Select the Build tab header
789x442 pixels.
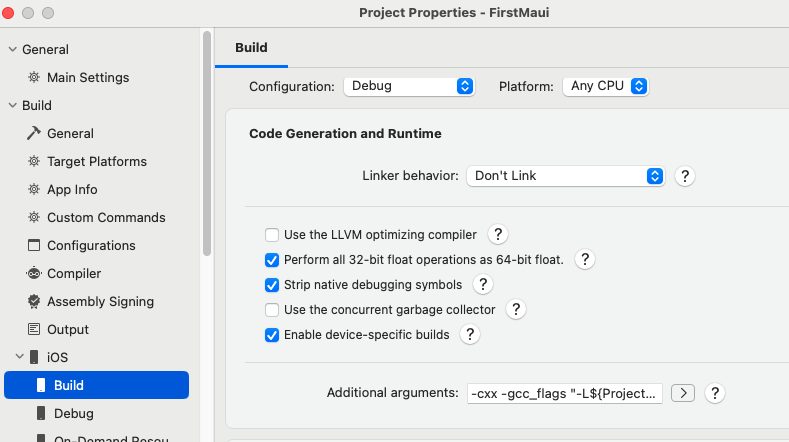(251, 47)
